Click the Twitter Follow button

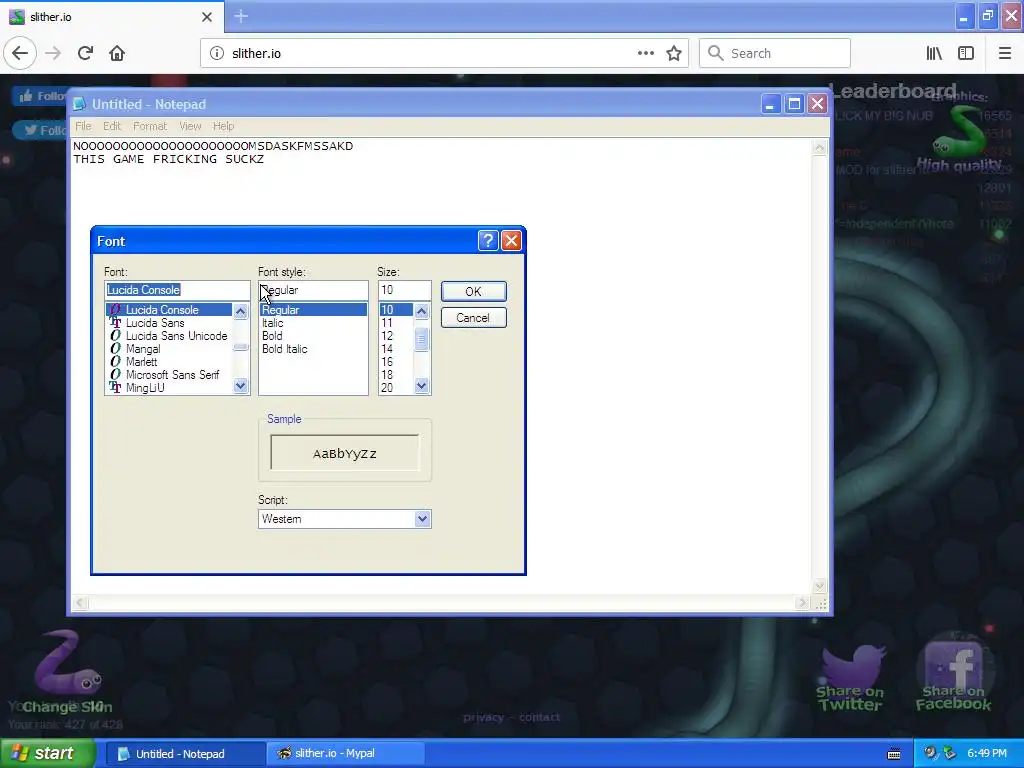point(42,130)
